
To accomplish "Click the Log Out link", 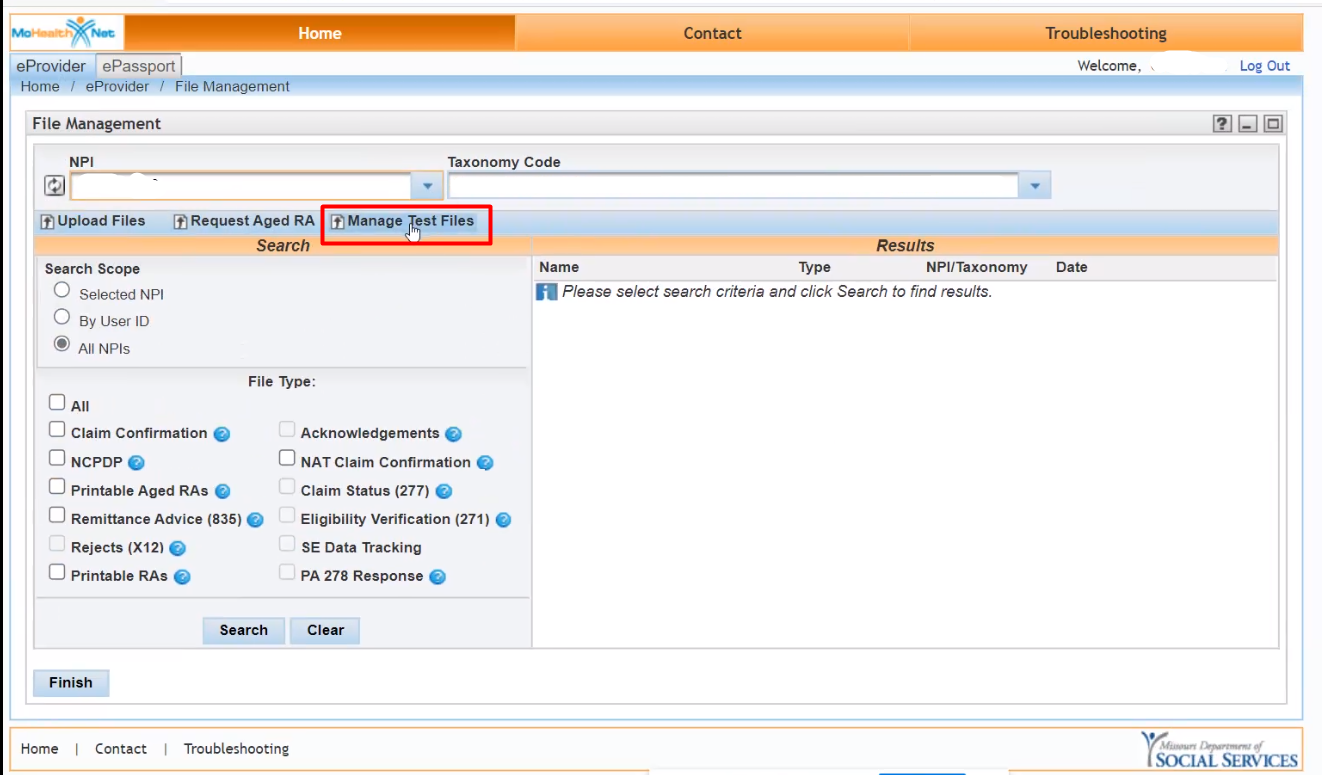I will point(1265,66).
